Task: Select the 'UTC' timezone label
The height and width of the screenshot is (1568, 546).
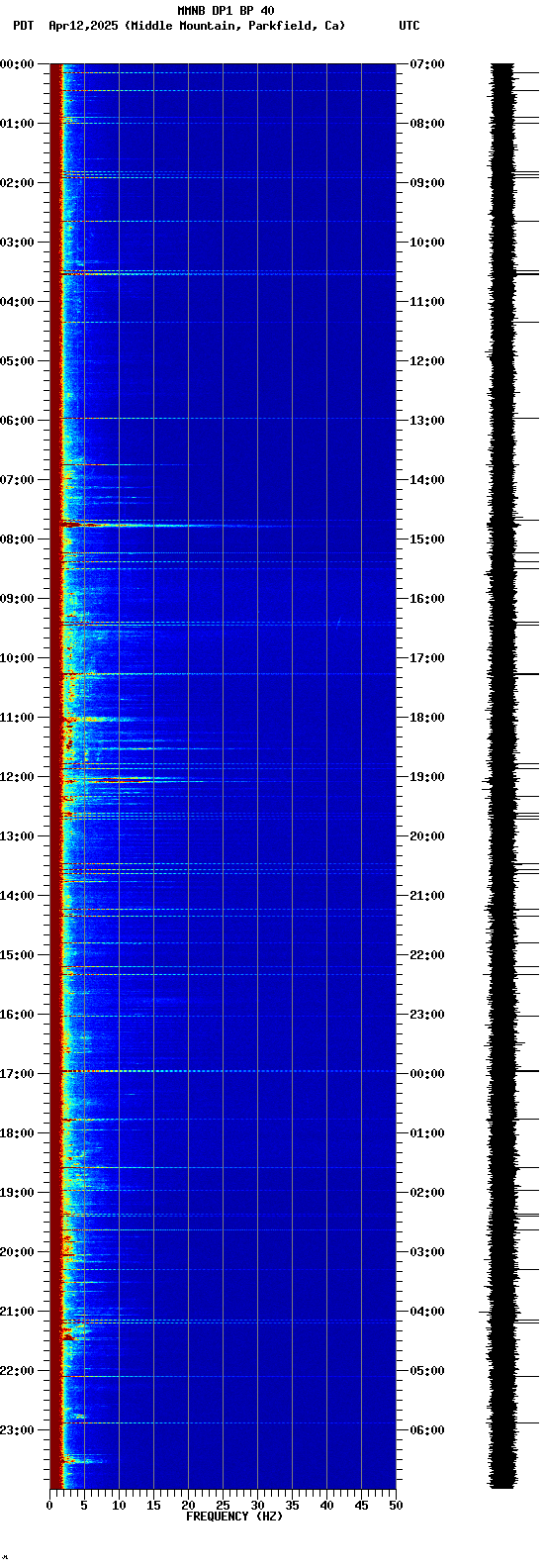Action: click(409, 26)
